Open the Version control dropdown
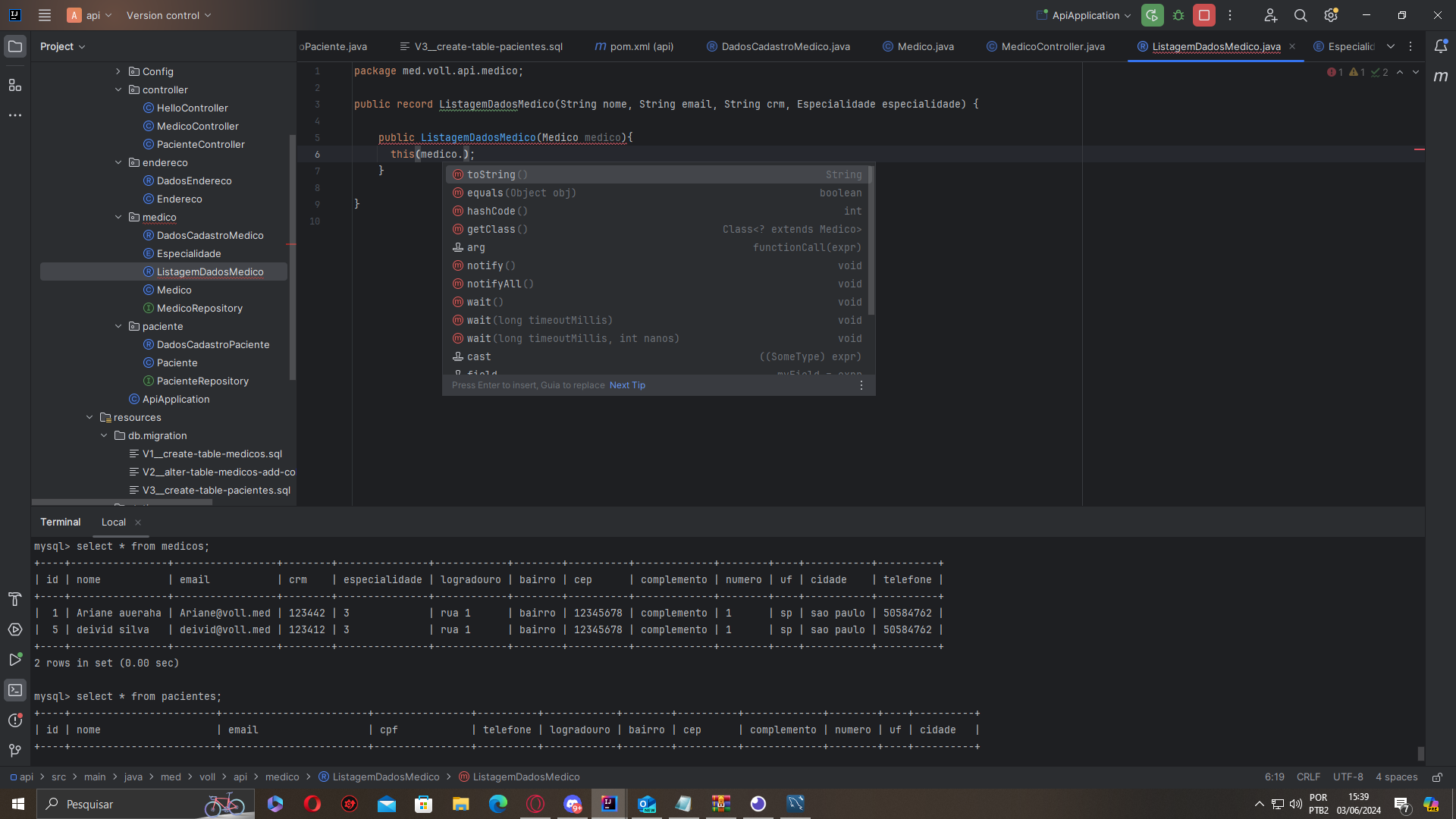The width and height of the screenshot is (1456, 819). coord(168,15)
